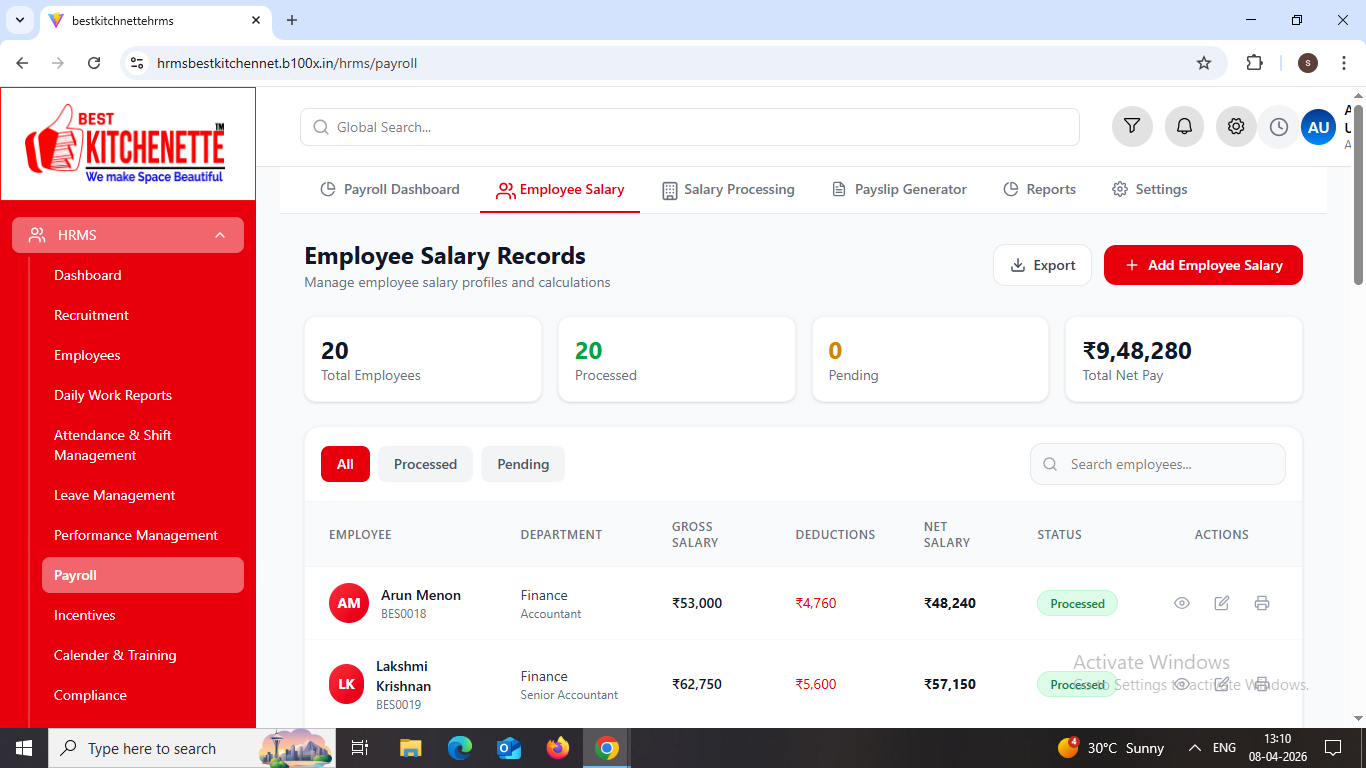View Arun Menon's salary record (eye icon)

(1182, 603)
